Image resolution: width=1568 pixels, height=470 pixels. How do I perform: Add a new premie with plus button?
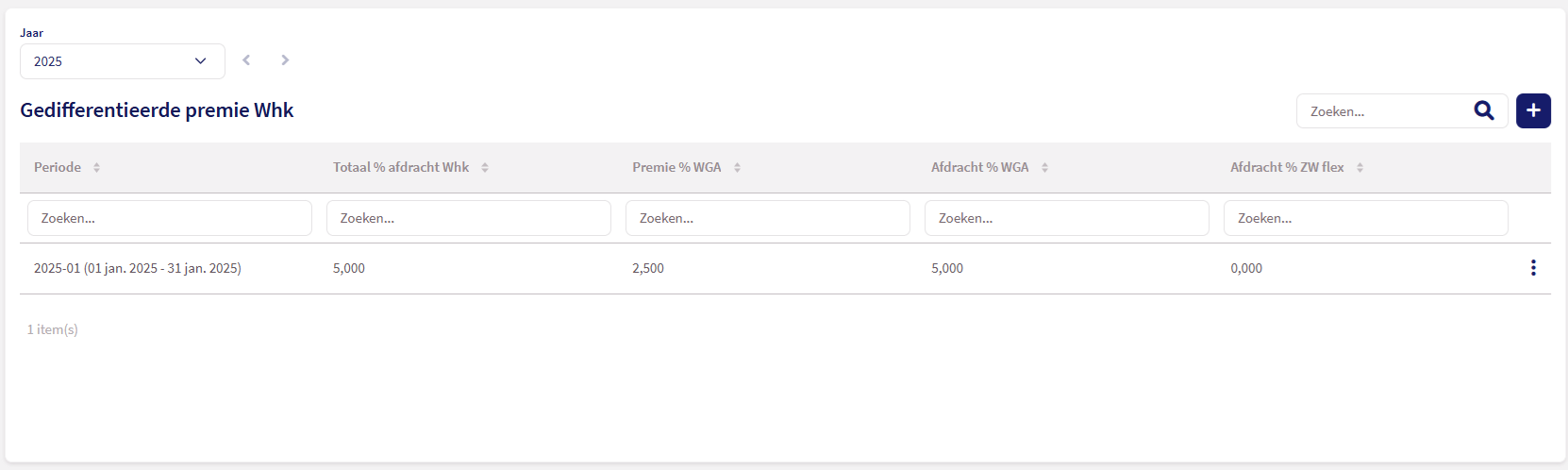(1533, 111)
